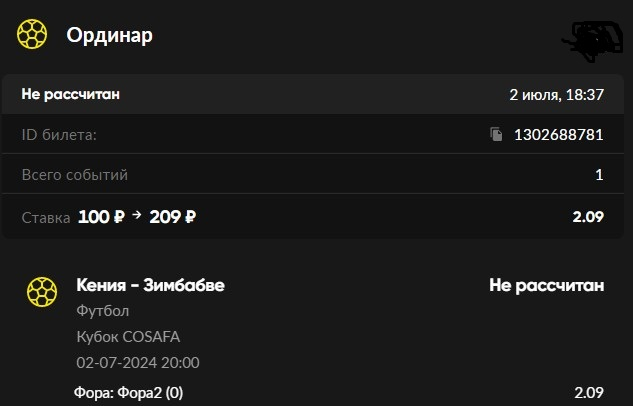Click the Футбол sport label

[x=103, y=311]
